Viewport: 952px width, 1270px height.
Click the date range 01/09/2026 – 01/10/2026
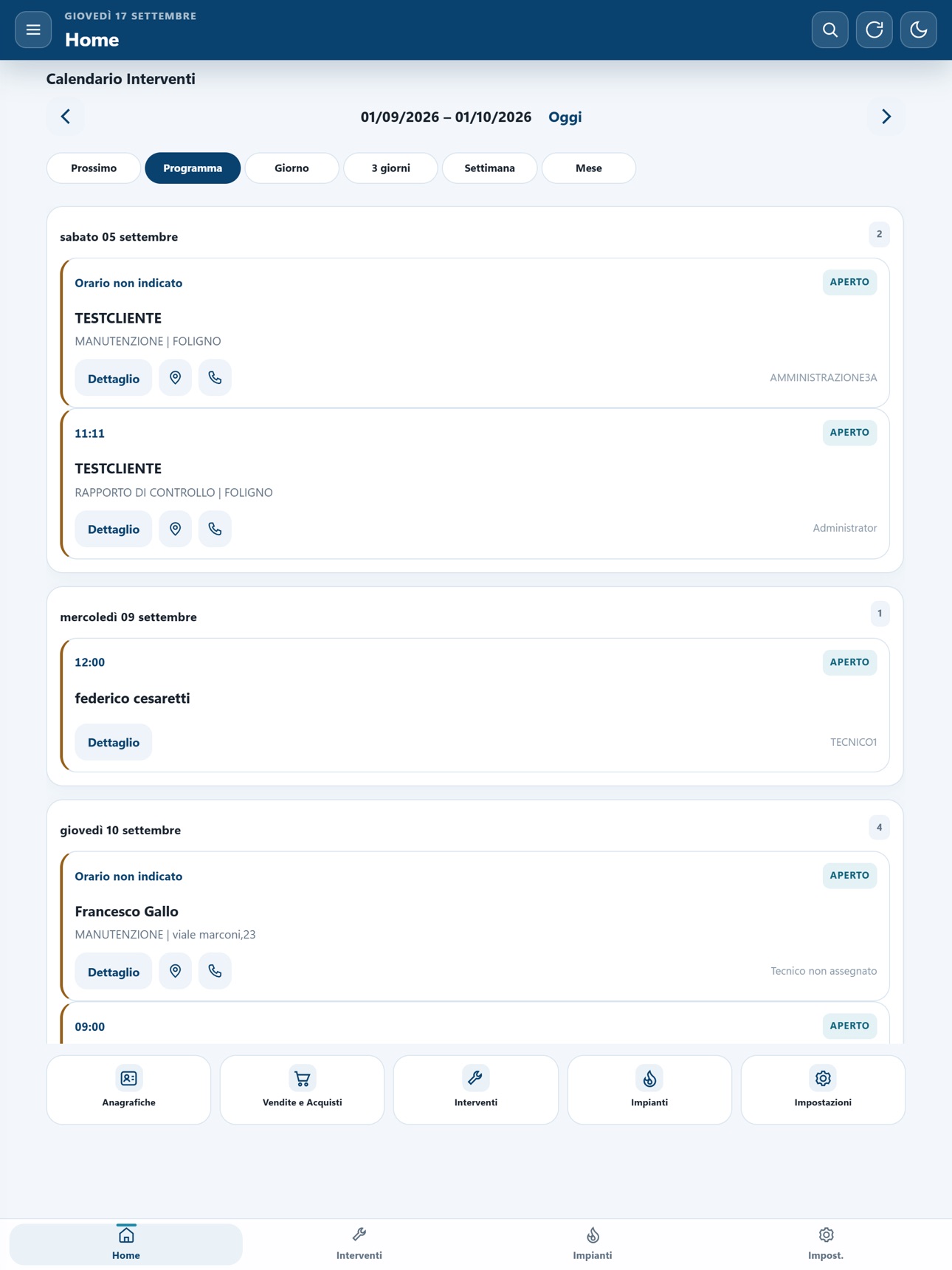pyautogui.click(x=446, y=117)
